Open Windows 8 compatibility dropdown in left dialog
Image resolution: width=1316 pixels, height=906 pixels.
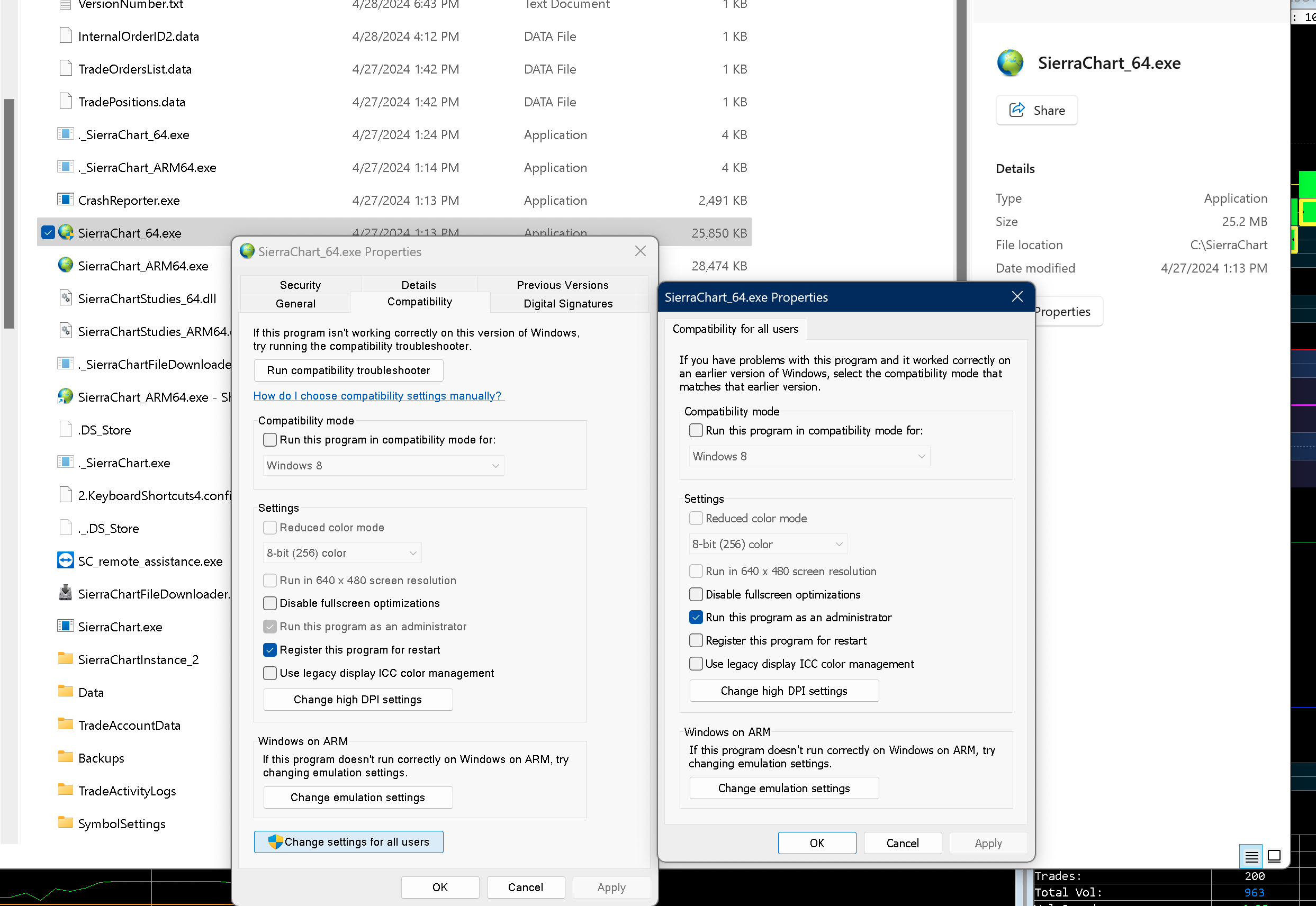pyautogui.click(x=383, y=466)
